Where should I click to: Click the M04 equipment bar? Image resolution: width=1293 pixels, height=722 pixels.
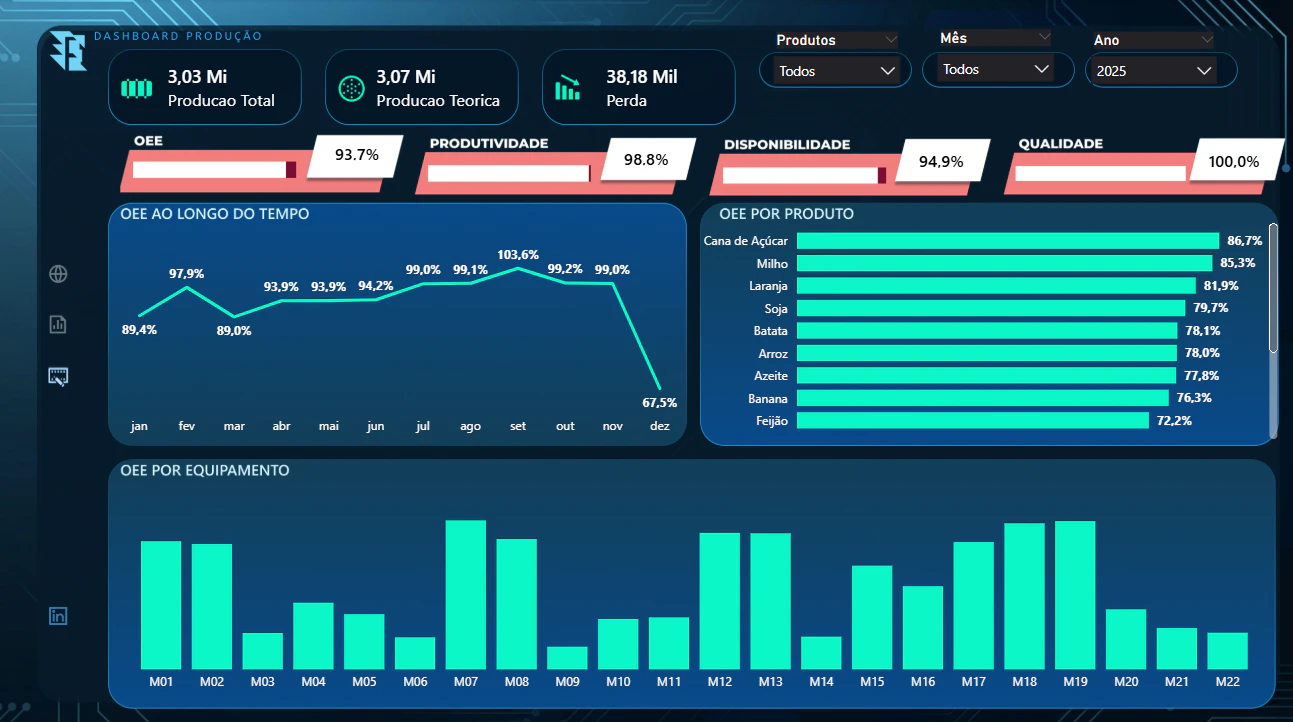(313, 636)
